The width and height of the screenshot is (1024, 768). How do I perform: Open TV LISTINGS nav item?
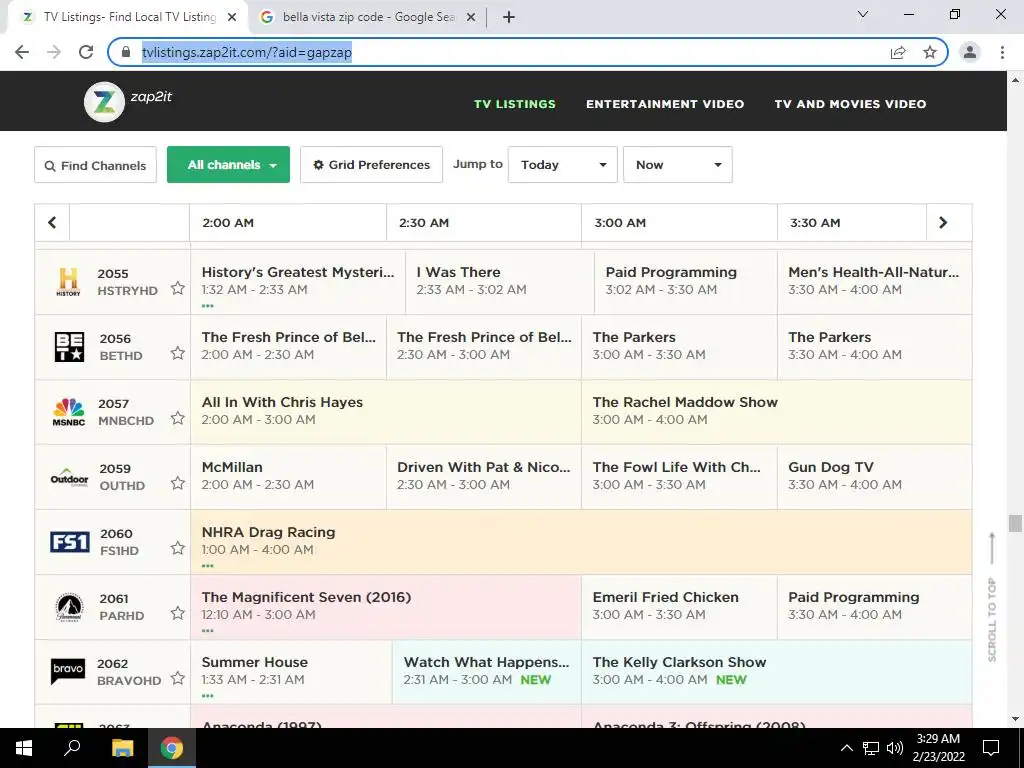(515, 104)
